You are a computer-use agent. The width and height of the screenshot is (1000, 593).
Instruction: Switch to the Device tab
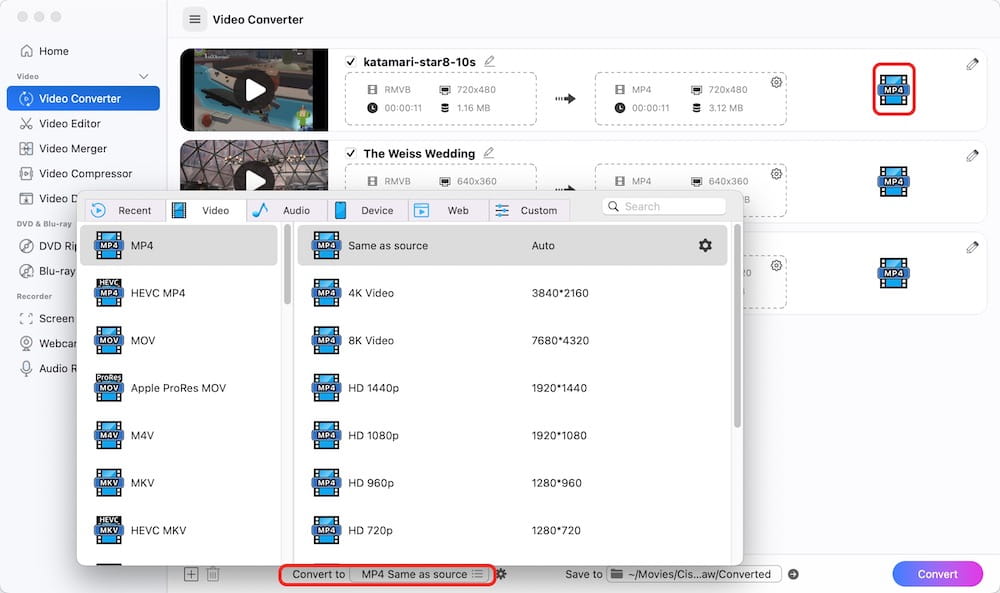click(x=368, y=210)
